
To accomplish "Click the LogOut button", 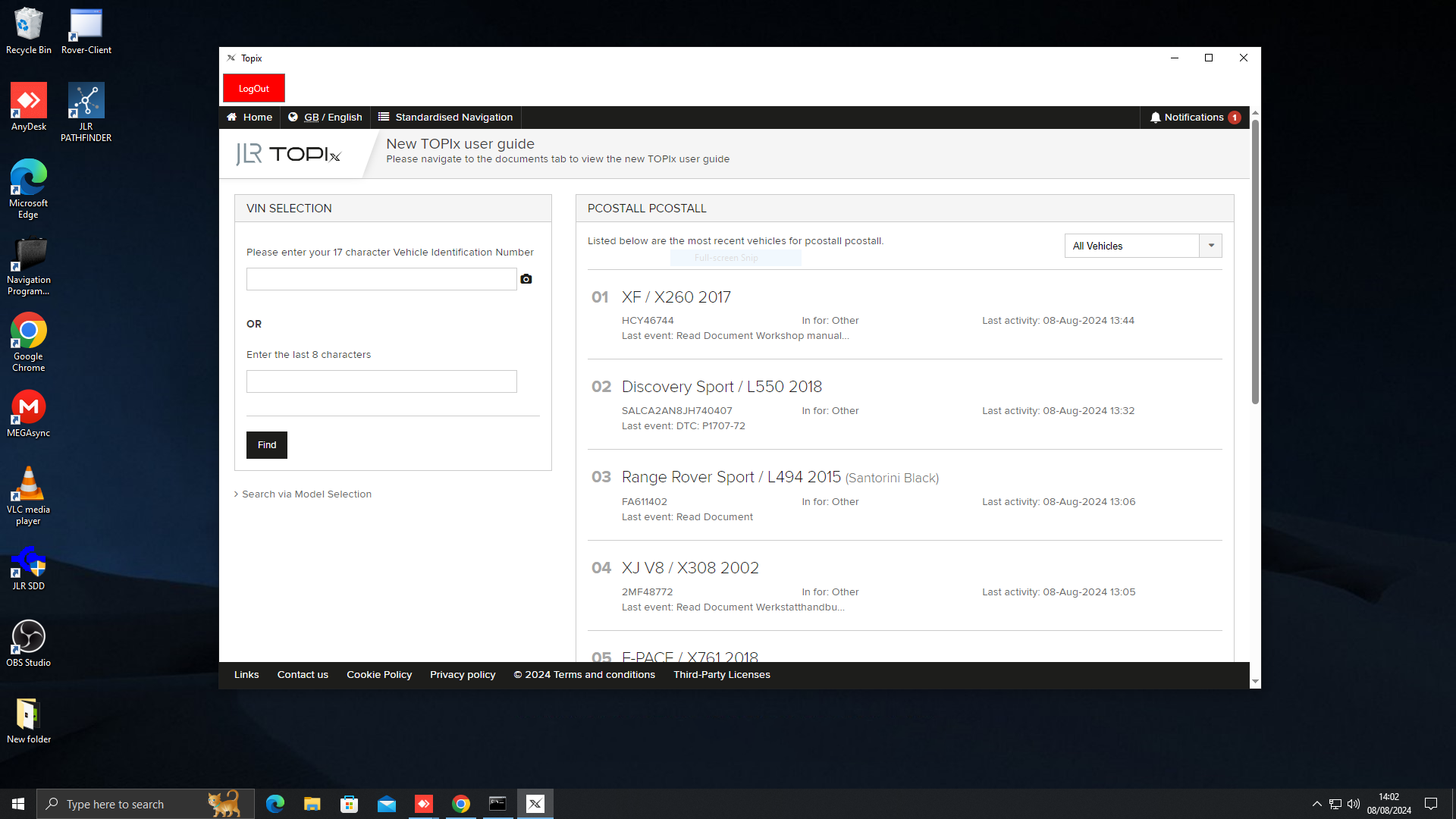I will click(x=254, y=88).
